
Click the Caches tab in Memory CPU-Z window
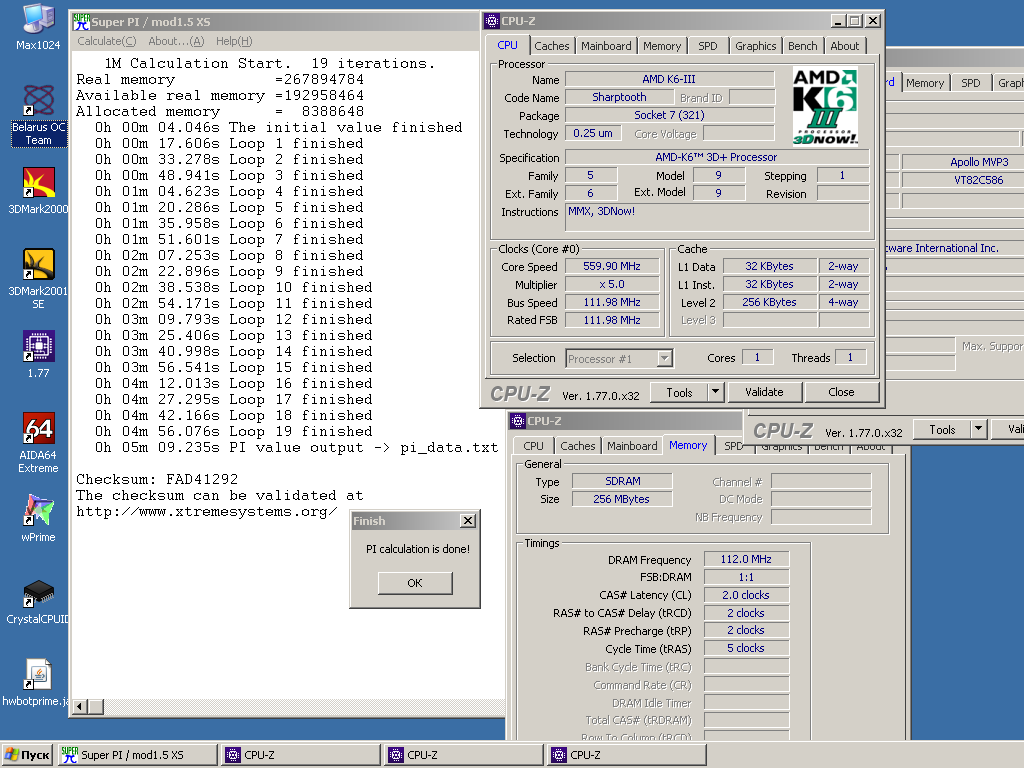(x=578, y=446)
